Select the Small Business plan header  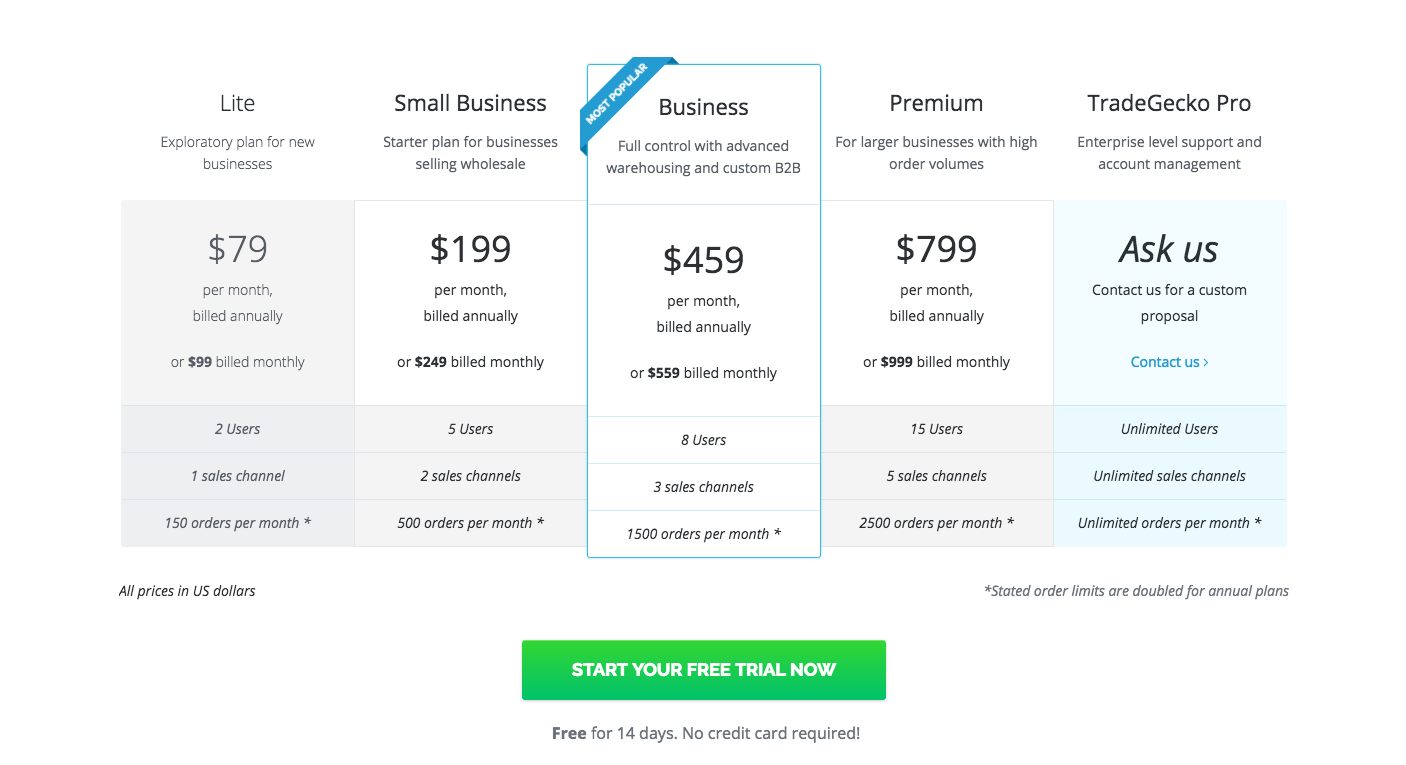(470, 102)
